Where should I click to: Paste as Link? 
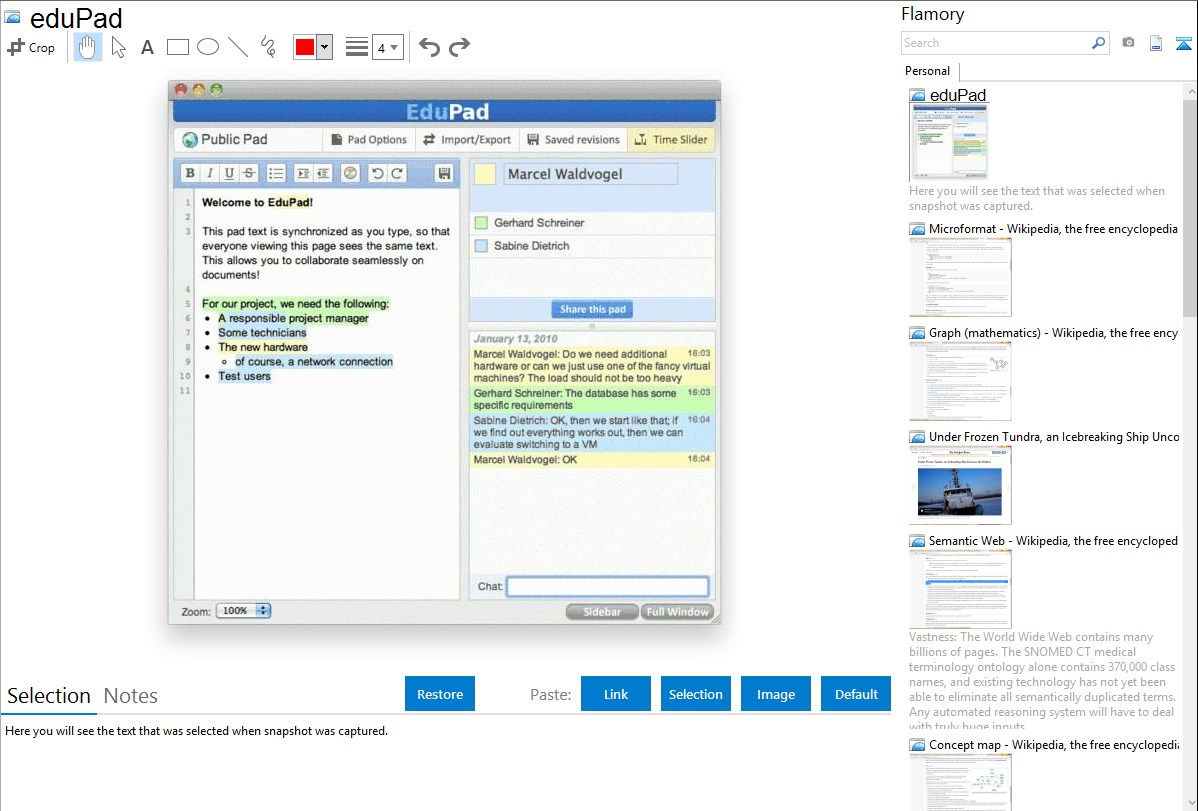[616, 694]
